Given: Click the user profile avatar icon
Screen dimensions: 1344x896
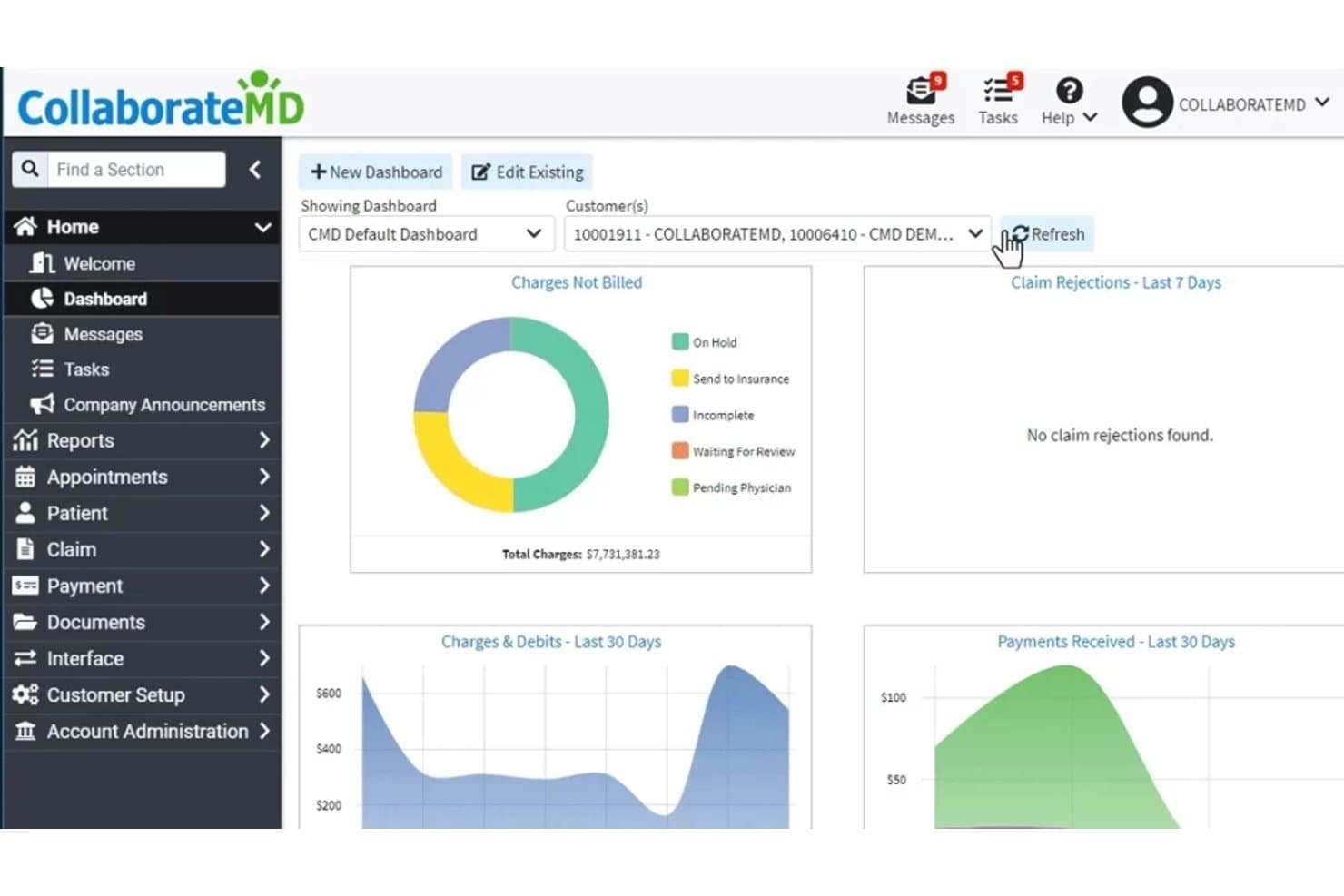Looking at the screenshot, I should click(x=1147, y=102).
